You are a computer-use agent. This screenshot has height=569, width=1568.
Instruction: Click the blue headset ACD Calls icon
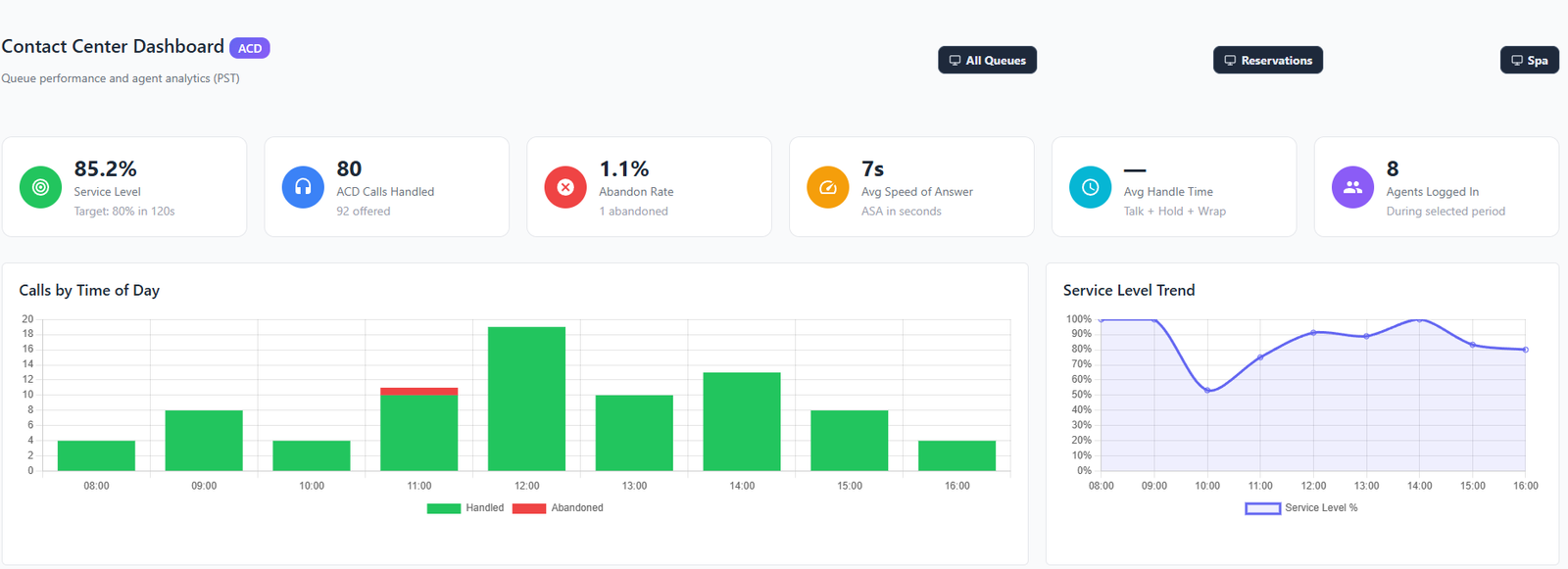(x=303, y=187)
